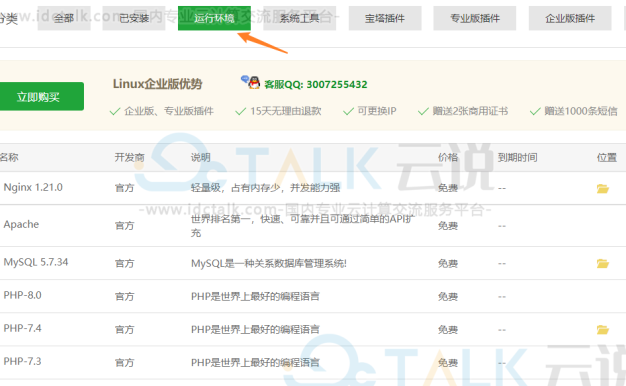Select the 已安装 category tab

click(134, 18)
